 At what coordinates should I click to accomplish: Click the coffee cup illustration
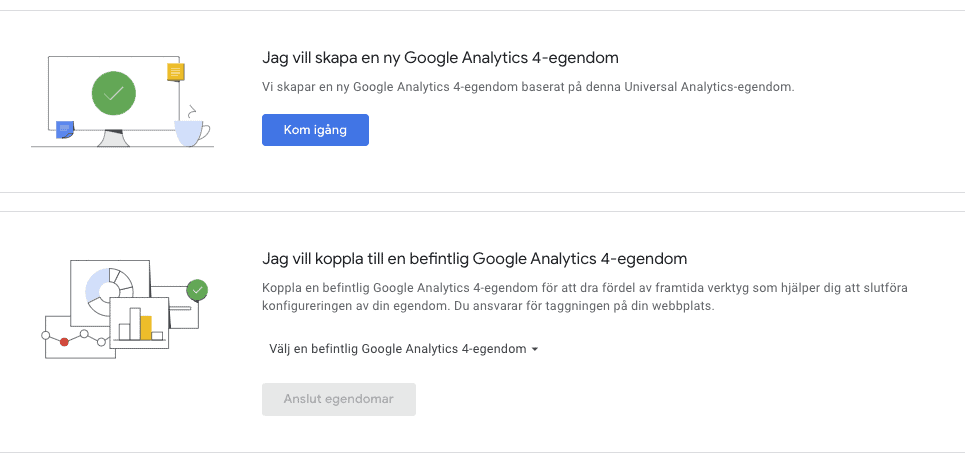point(190,132)
